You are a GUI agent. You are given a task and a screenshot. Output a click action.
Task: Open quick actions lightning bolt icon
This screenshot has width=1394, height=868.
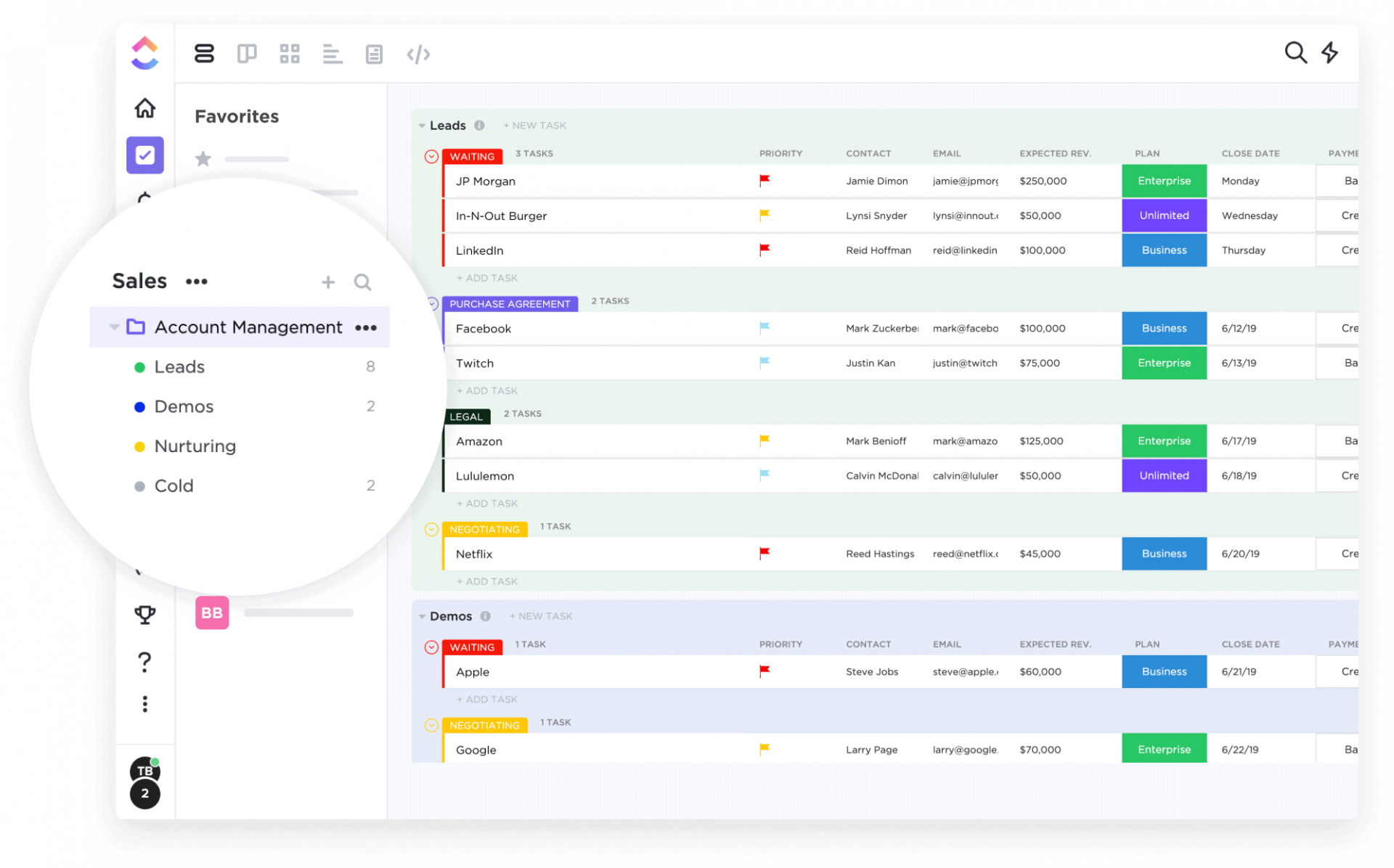coord(1329,52)
